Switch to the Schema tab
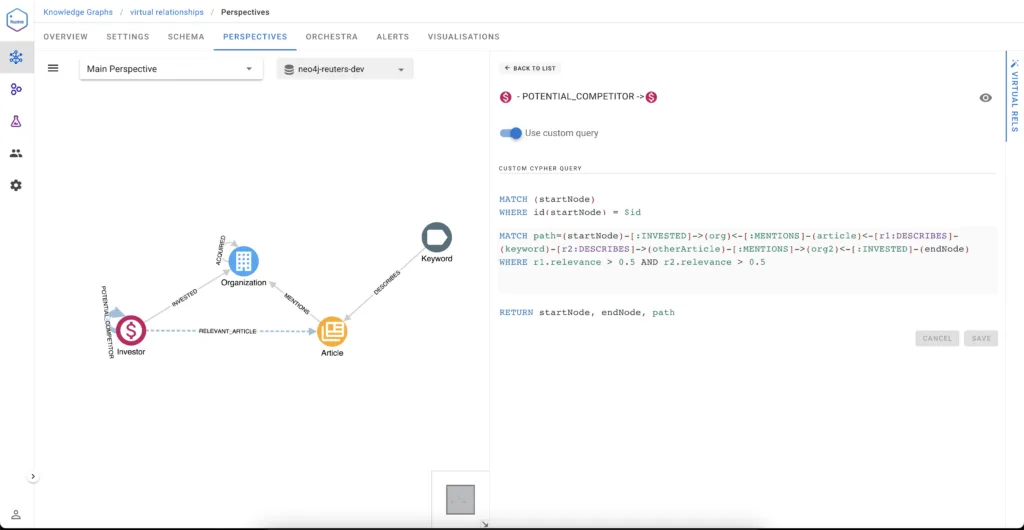This screenshot has height=530, width=1024. pos(186,37)
